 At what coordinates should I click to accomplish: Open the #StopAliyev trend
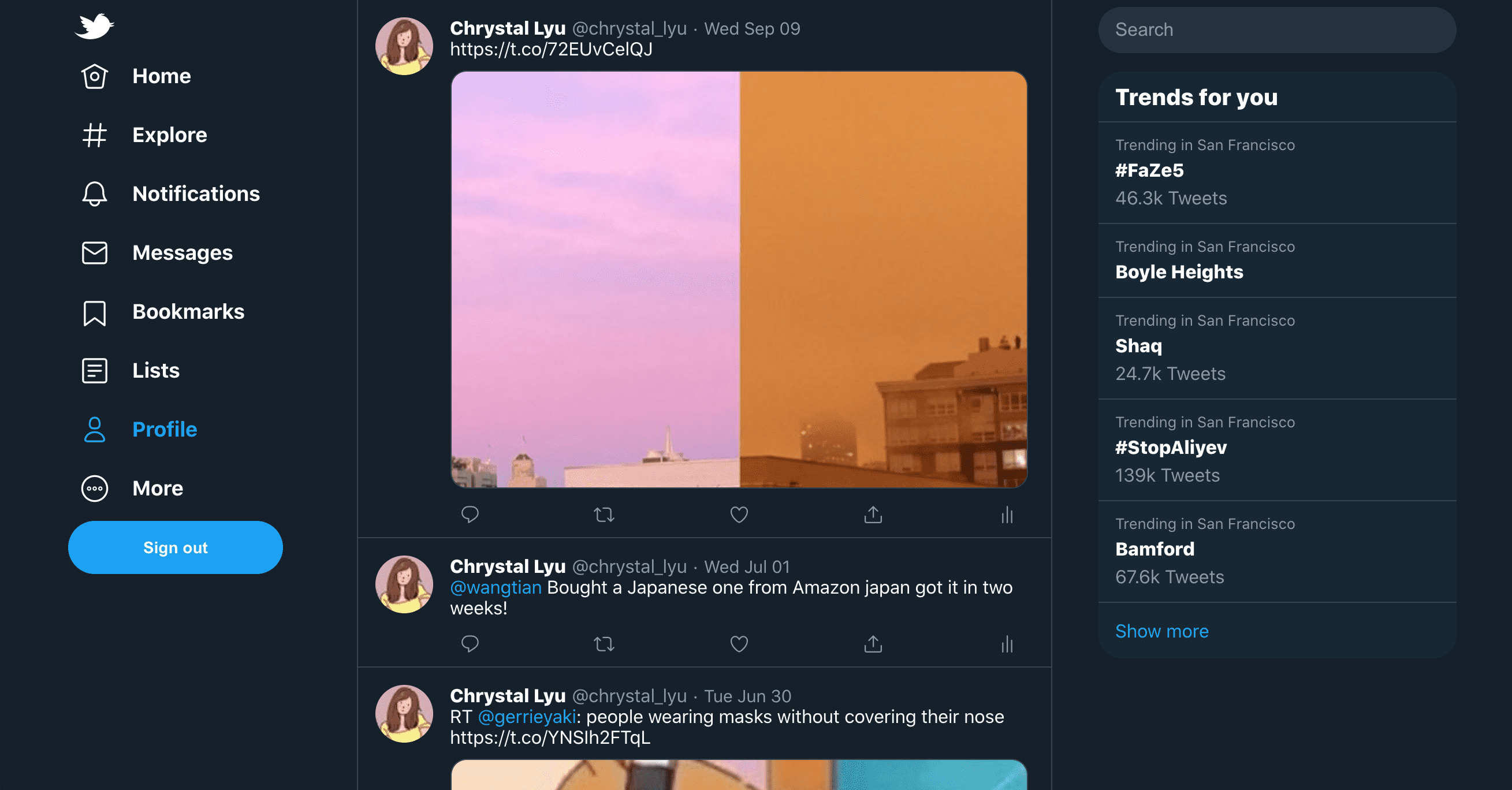1171,448
